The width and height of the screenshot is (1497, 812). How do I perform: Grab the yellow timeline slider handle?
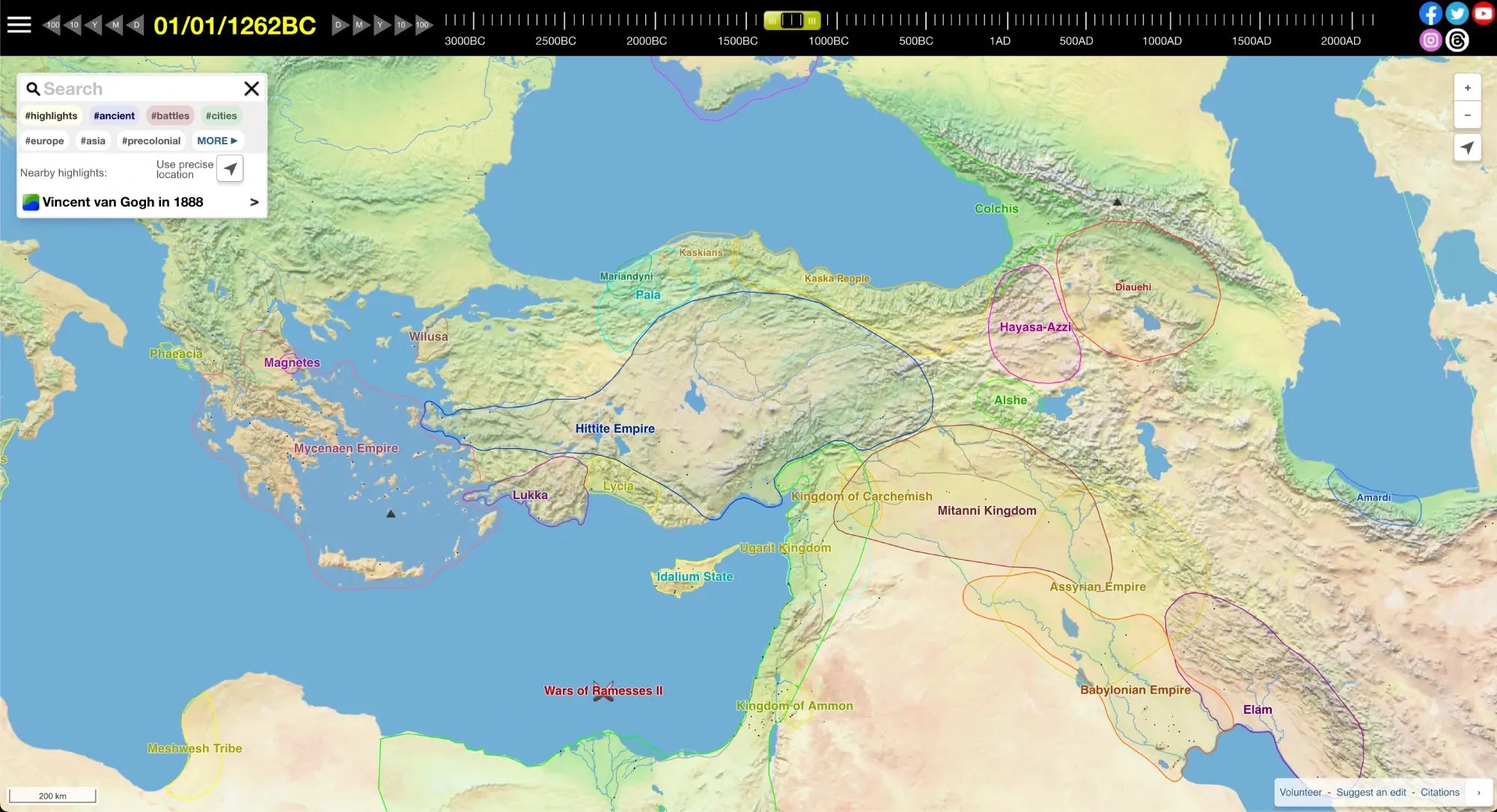[x=792, y=20]
